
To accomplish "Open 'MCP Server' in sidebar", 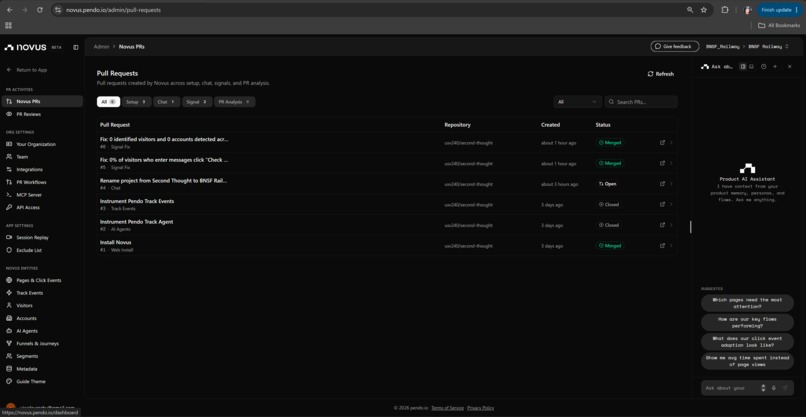I will pyautogui.click(x=42, y=195).
